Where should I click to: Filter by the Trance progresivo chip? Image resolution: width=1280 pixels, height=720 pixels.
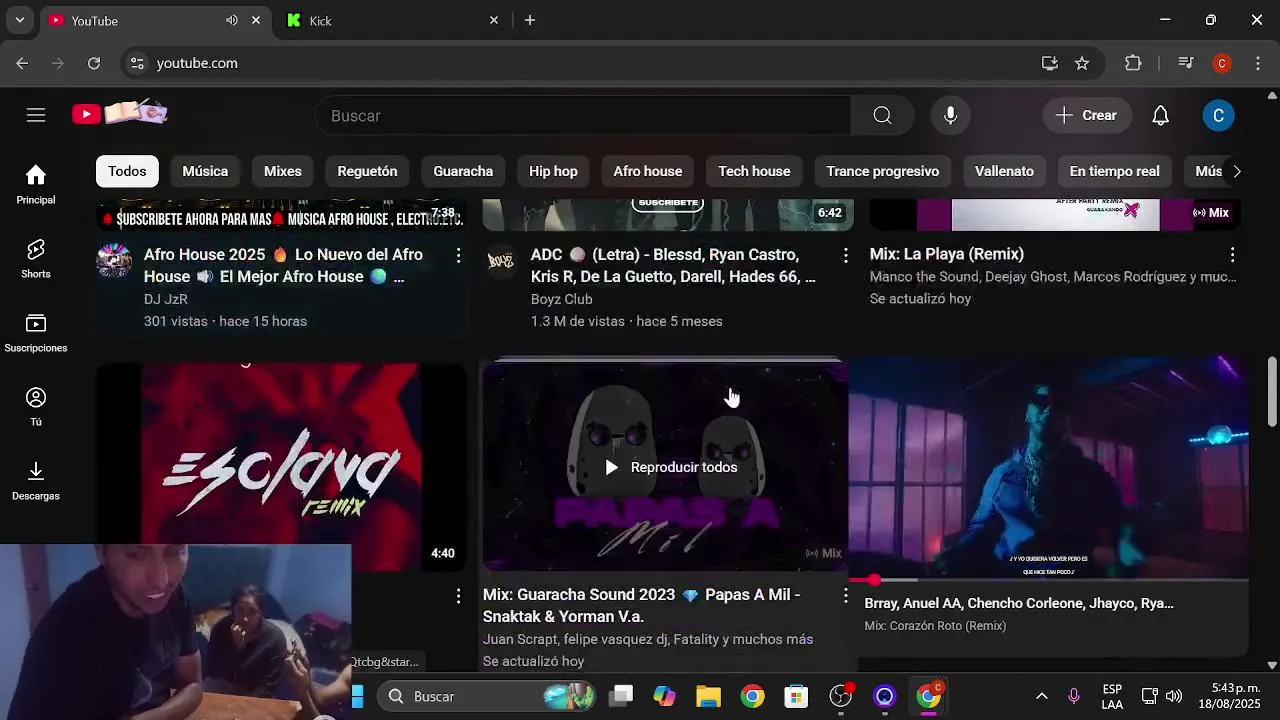(883, 171)
